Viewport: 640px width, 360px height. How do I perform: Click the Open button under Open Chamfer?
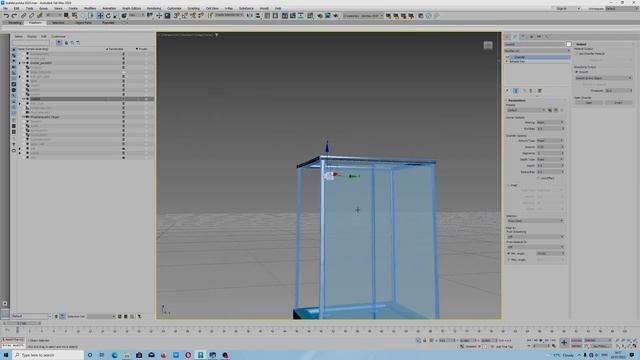589,102
